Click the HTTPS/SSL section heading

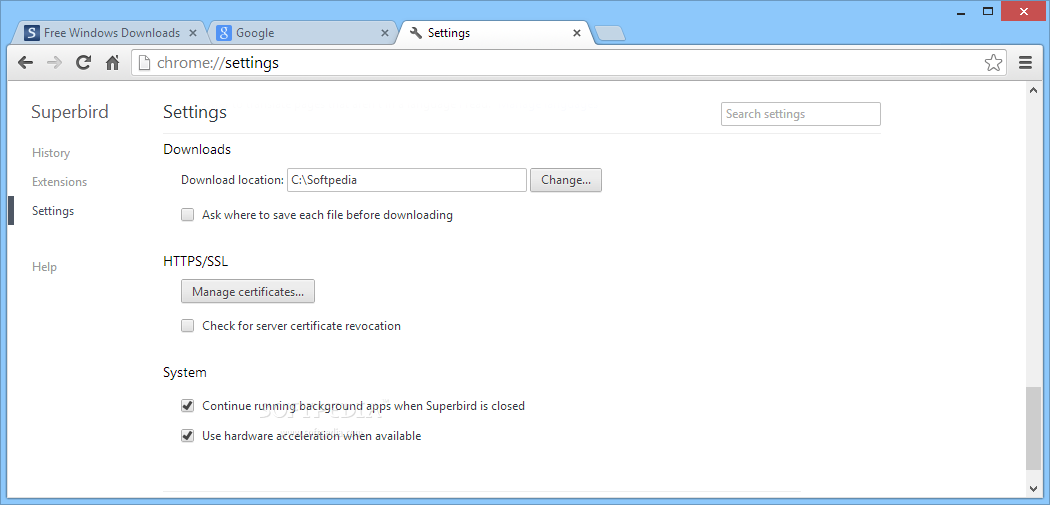click(196, 261)
